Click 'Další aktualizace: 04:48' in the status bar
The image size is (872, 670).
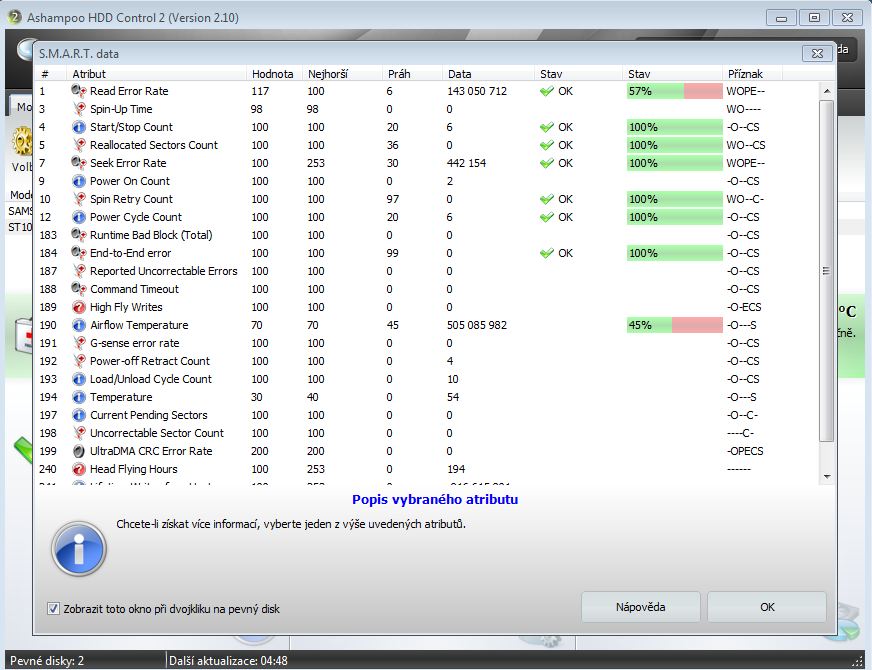coord(228,661)
